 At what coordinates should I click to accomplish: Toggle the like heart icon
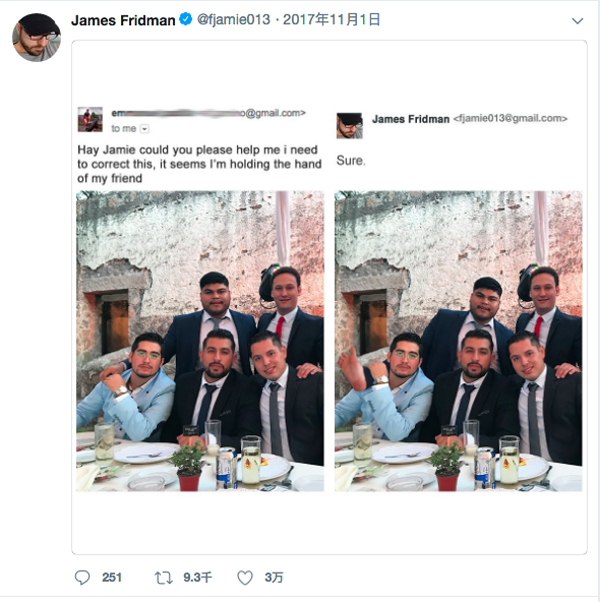245,577
